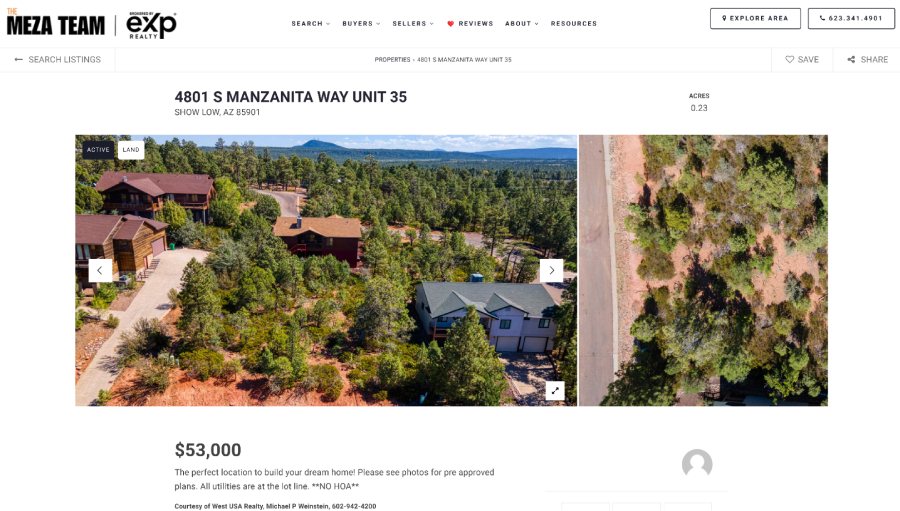Follow the Properties breadcrumb link
The image size is (900, 511).
(x=392, y=60)
